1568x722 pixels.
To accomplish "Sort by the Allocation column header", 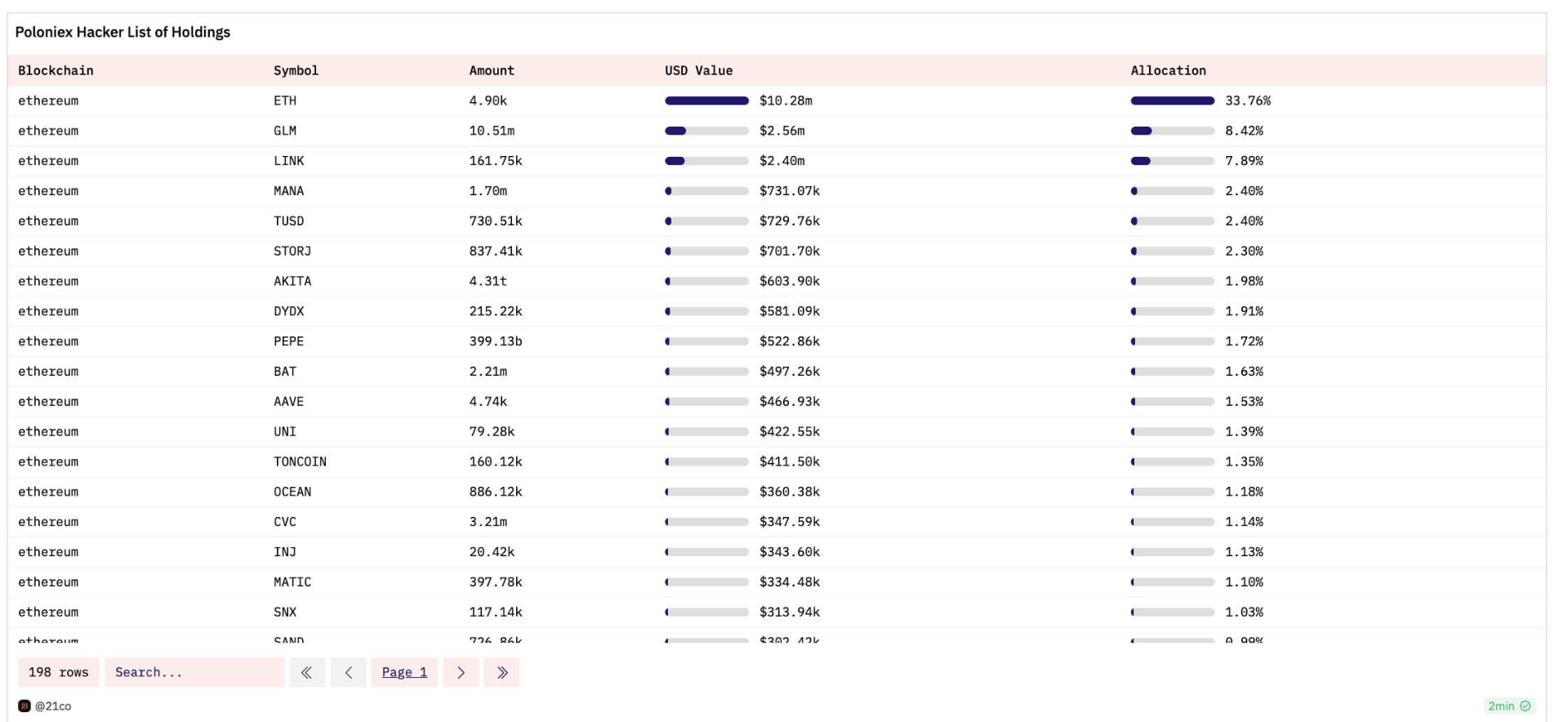I will [1168, 70].
